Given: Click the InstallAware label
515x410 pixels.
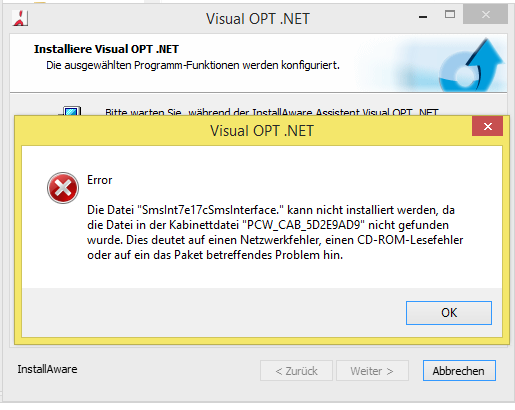Looking at the screenshot, I should click(x=47, y=369).
